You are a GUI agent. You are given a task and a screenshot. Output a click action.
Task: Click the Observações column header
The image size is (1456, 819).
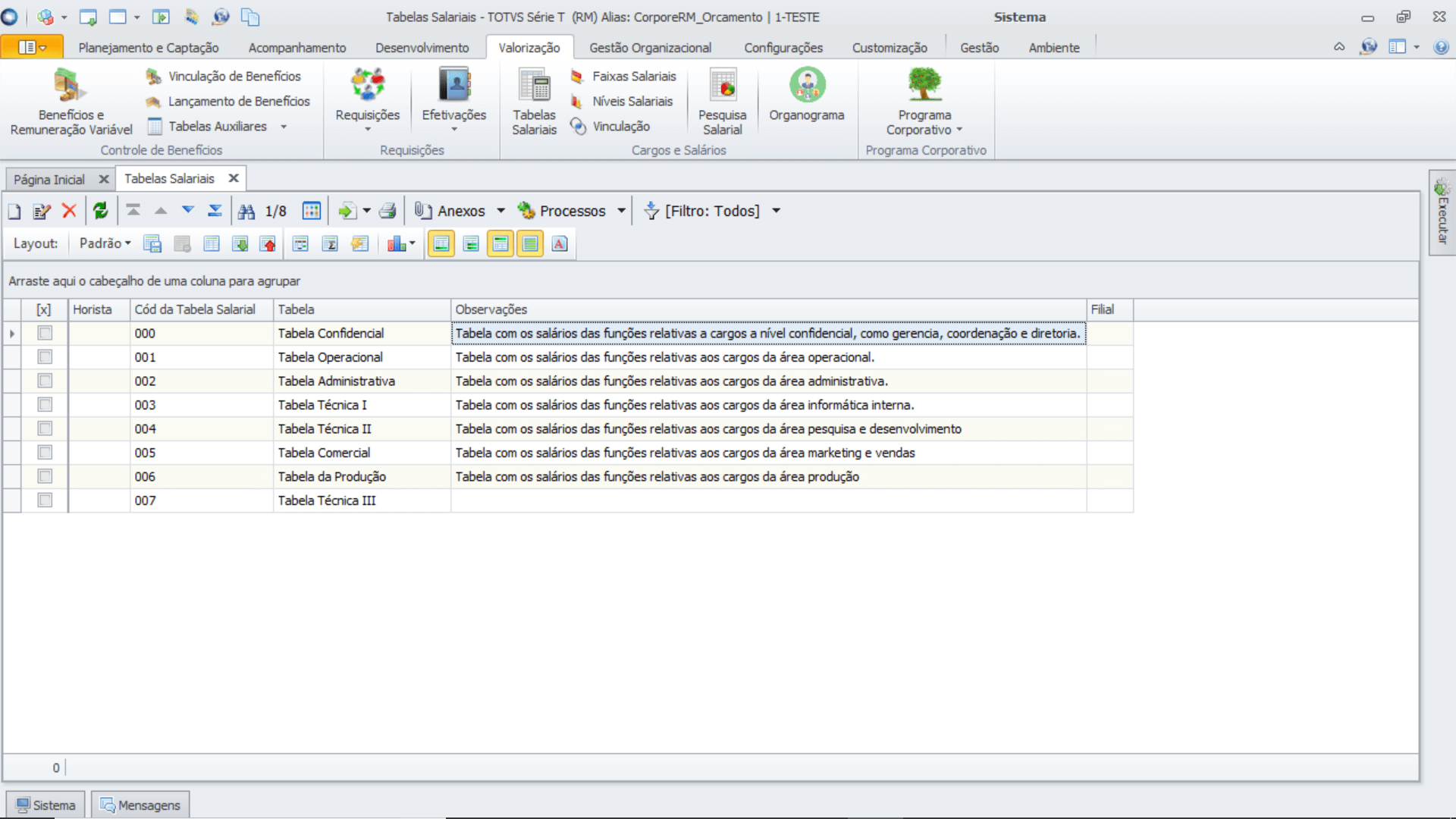[x=766, y=309]
